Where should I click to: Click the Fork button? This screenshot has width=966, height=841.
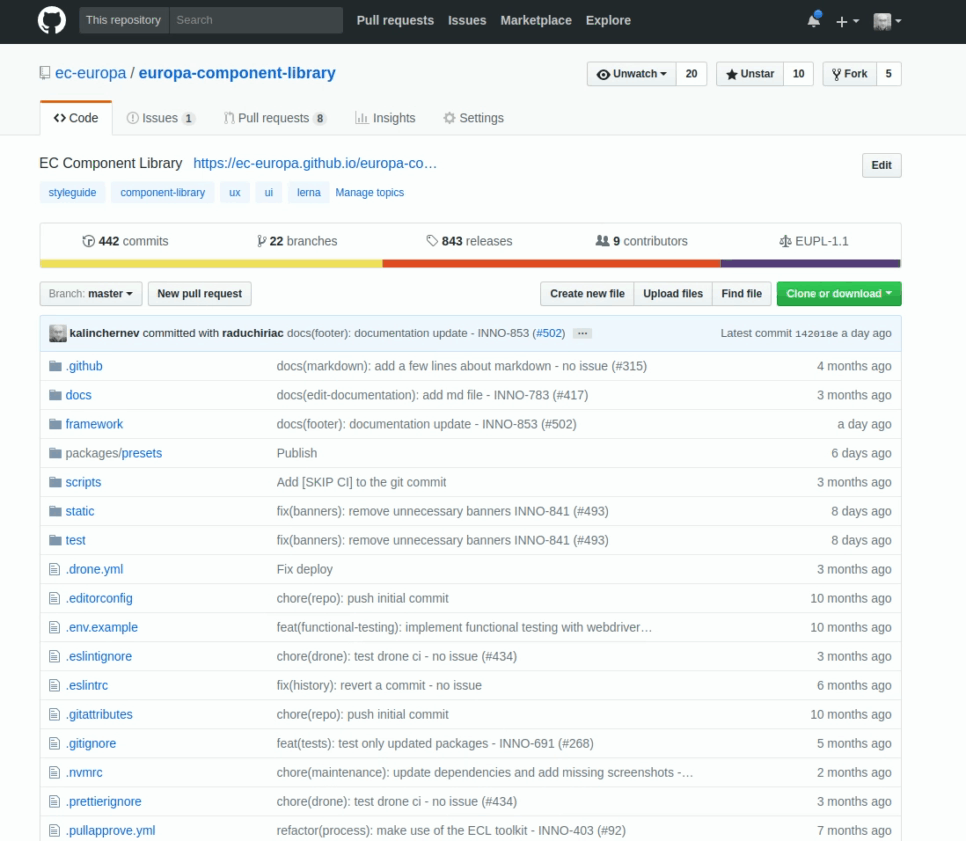[x=850, y=74]
